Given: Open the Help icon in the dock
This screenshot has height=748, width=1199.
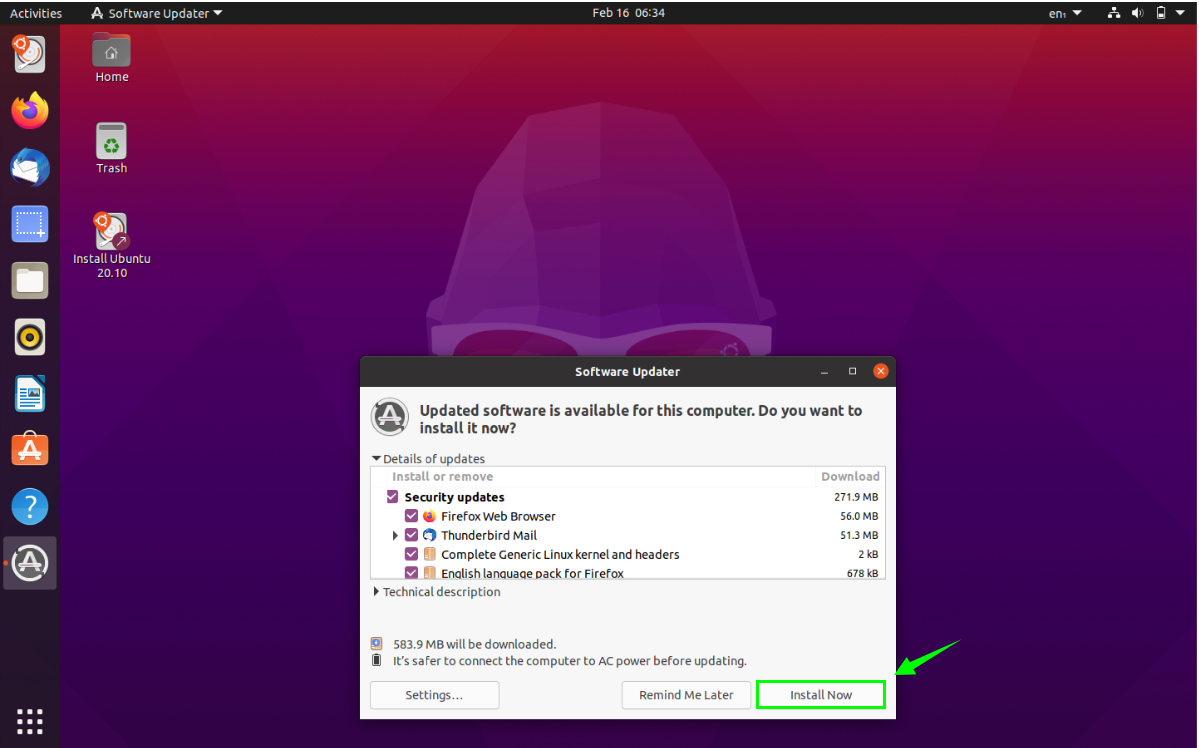Looking at the screenshot, I should pos(30,506).
